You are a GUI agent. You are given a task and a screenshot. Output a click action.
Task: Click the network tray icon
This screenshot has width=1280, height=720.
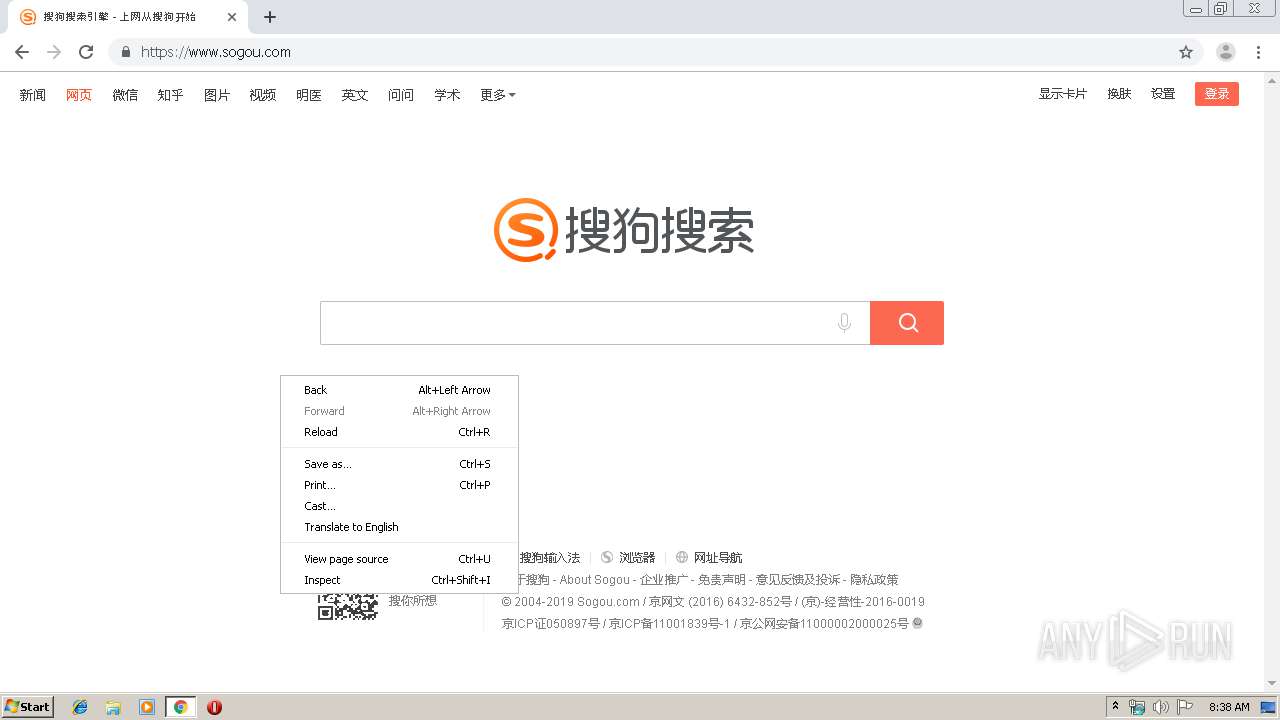1137,707
